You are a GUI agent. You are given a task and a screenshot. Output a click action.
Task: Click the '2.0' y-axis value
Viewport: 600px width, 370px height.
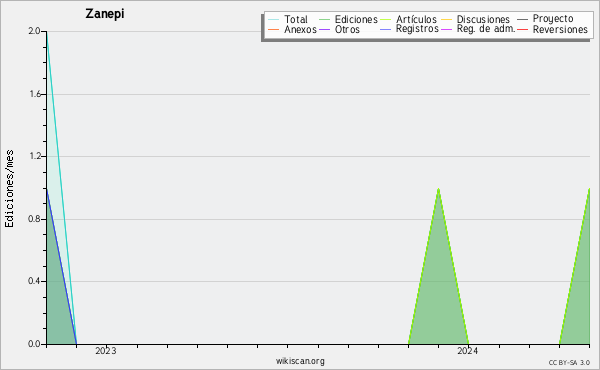click(34, 31)
